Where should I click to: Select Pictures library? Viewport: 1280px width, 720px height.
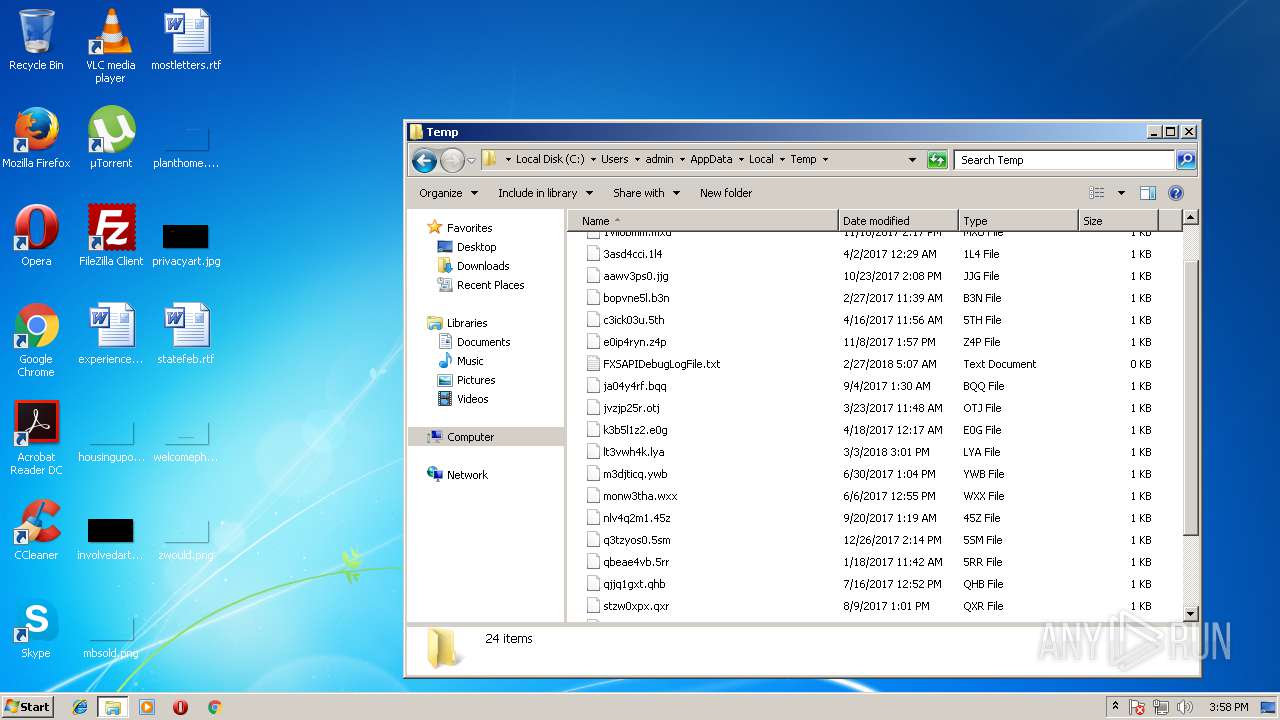click(x=476, y=380)
